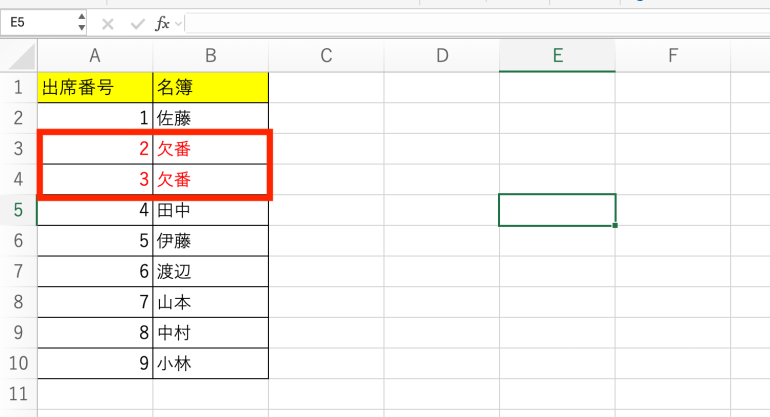Image resolution: width=770 pixels, height=417 pixels.
Task: Select column E header
Action: point(557,57)
